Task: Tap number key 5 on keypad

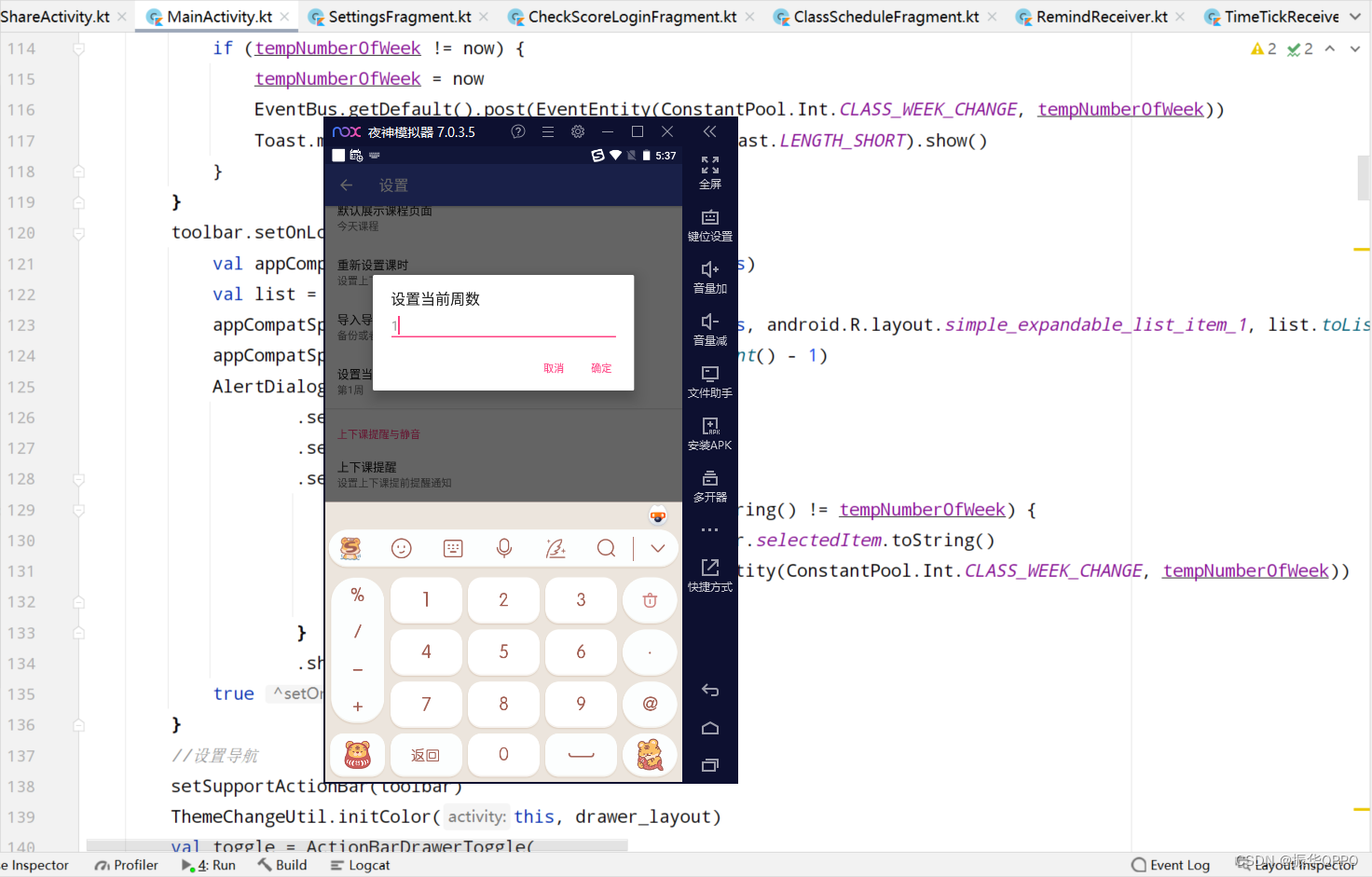Action: coord(503,652)
